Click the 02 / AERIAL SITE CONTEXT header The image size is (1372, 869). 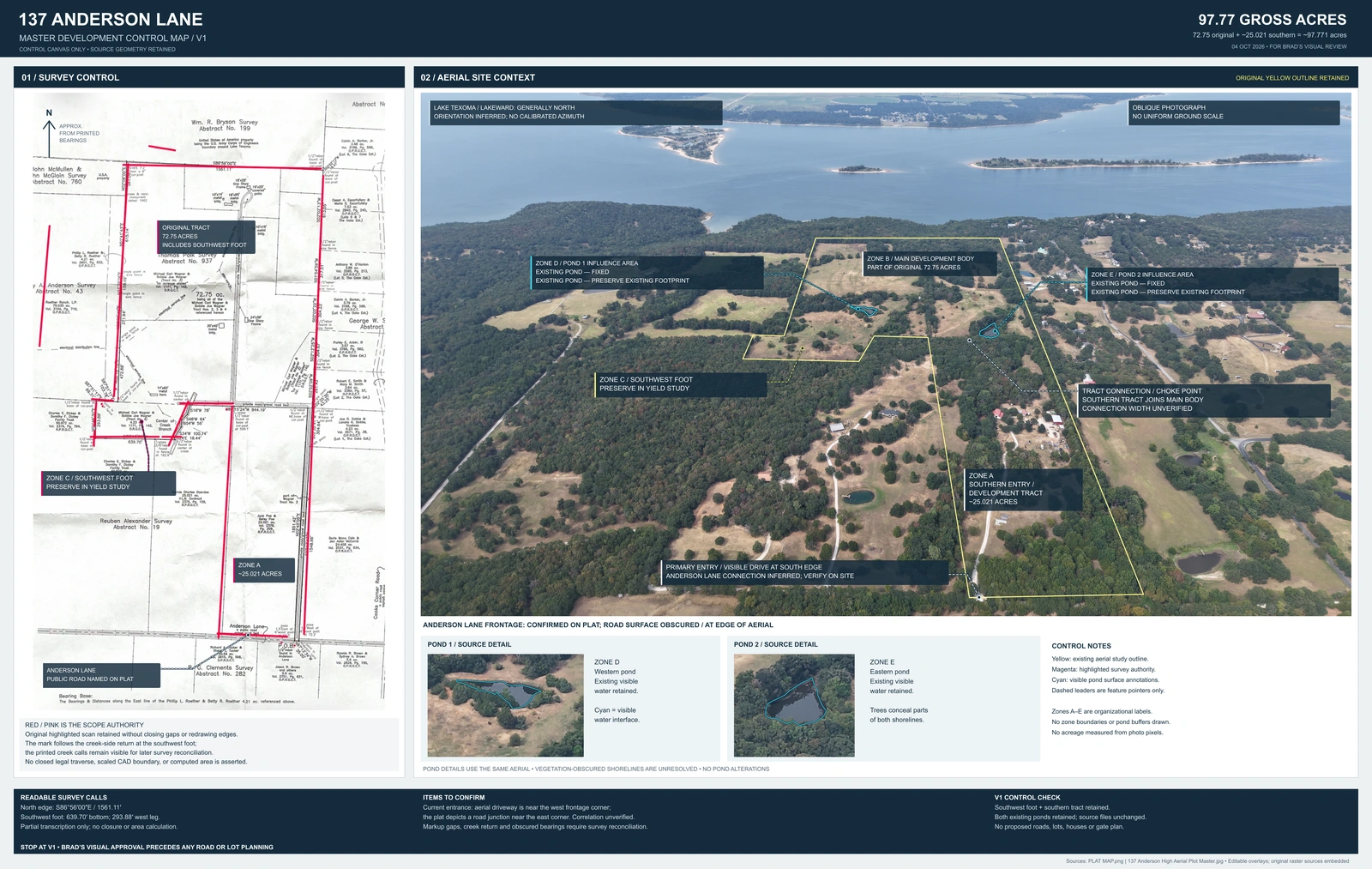[x=886, y=77]
